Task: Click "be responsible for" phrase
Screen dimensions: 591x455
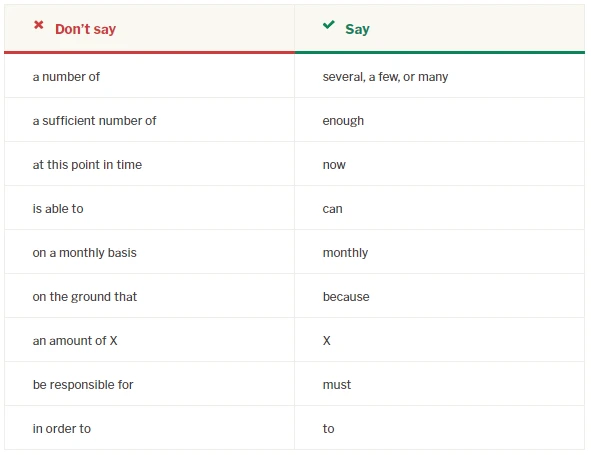Action: (83, 385)
